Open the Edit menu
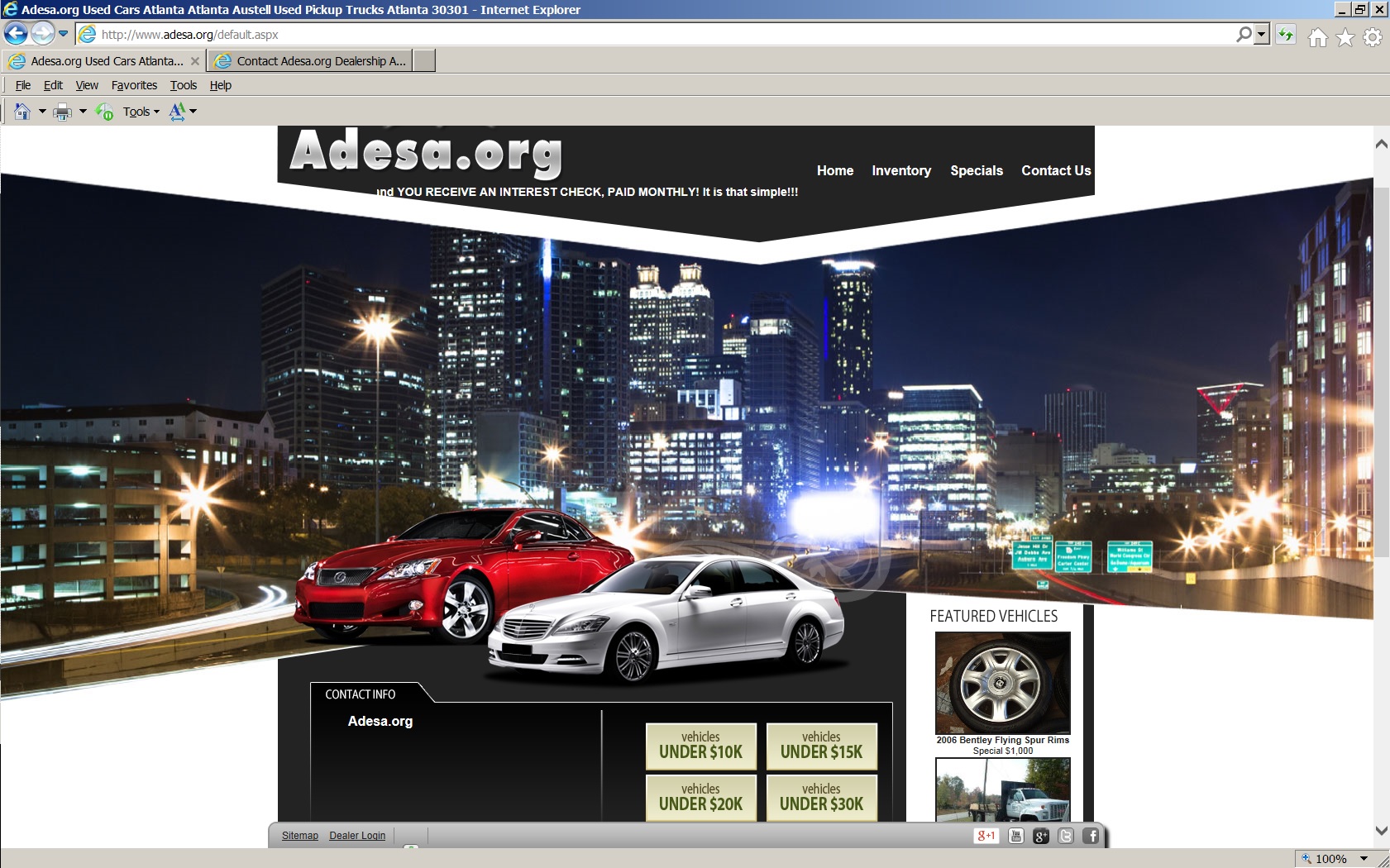The image size is (1390, 868). pos(53,85)
